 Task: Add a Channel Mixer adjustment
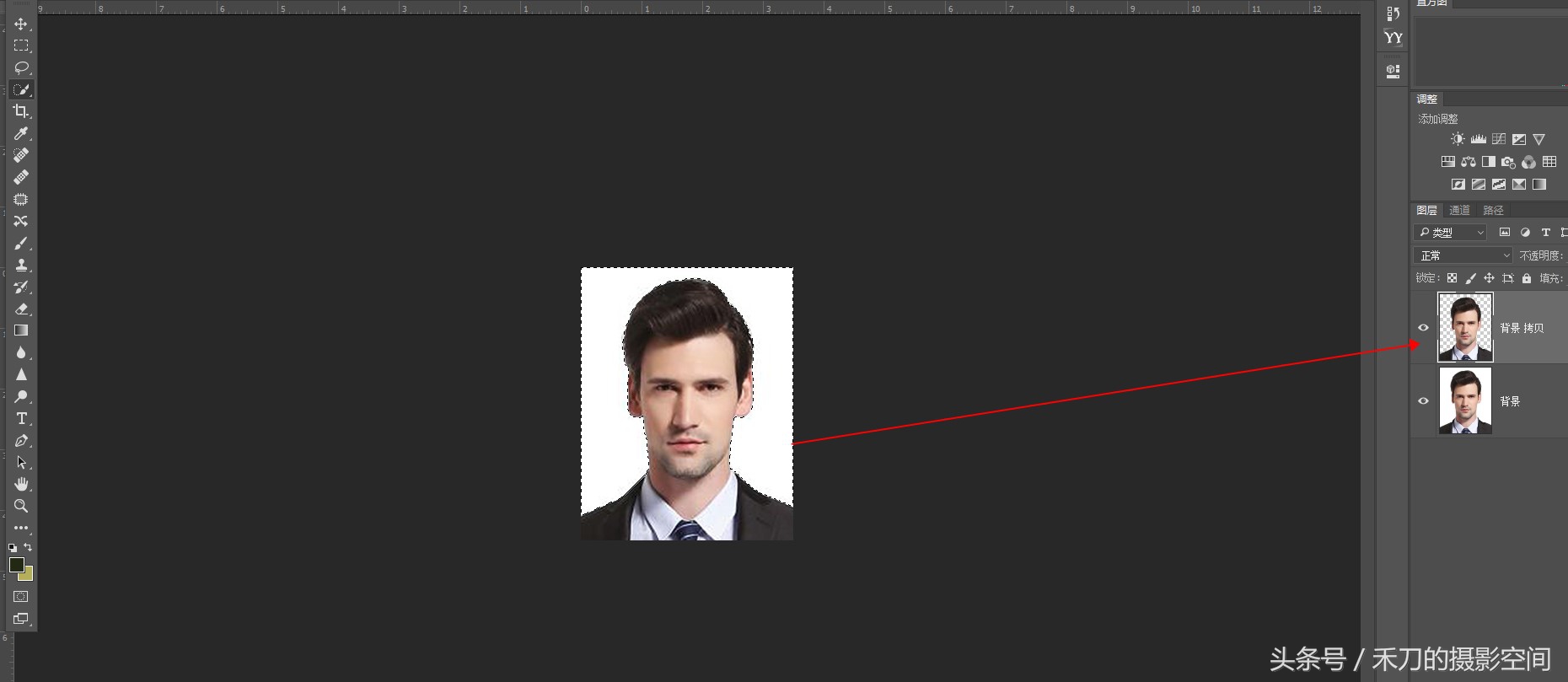click(x=1528, y=162)
